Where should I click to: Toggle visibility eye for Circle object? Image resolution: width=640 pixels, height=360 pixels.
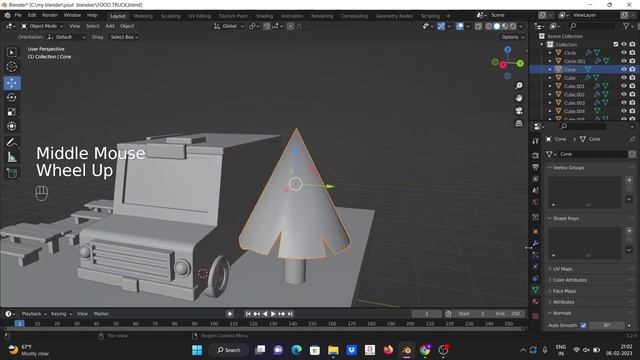pos(624,53)
